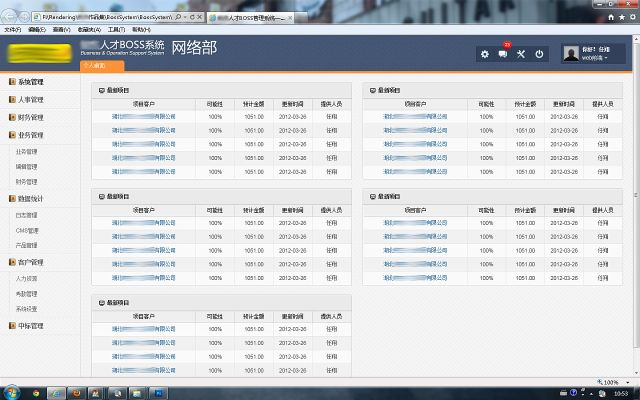The width and height of the screenshot is (640, 400).
Task: Open Photoshop from the Windows taskbar
Action: [157, 395]
